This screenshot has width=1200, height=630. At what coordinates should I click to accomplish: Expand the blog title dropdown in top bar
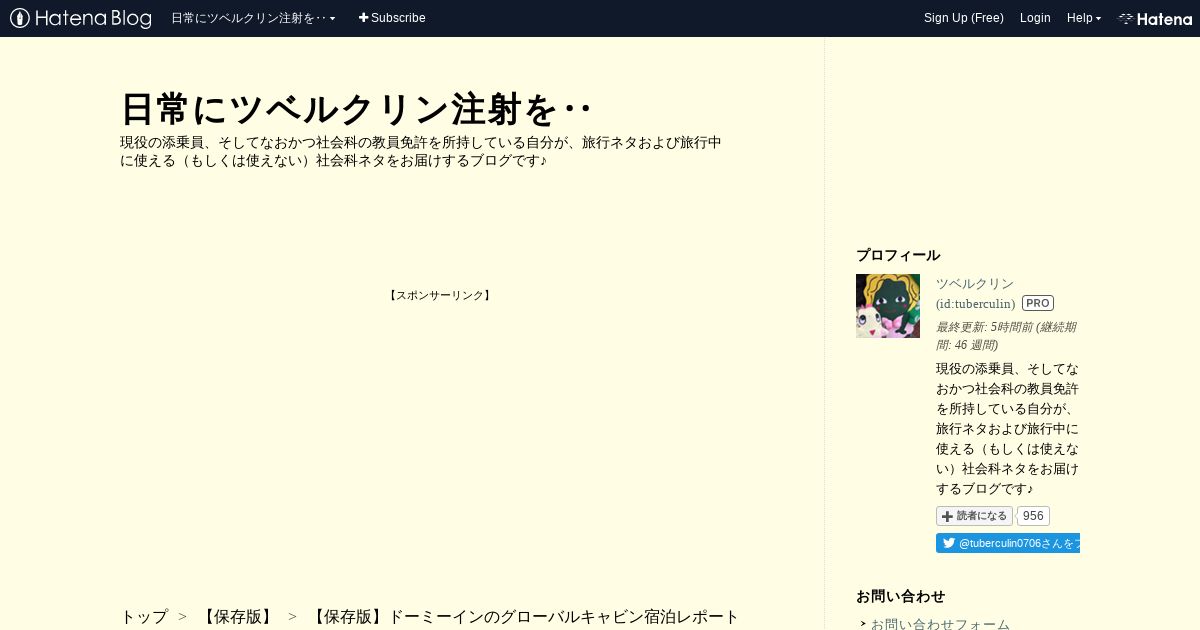pyautogui.click(x=253, y=18)
